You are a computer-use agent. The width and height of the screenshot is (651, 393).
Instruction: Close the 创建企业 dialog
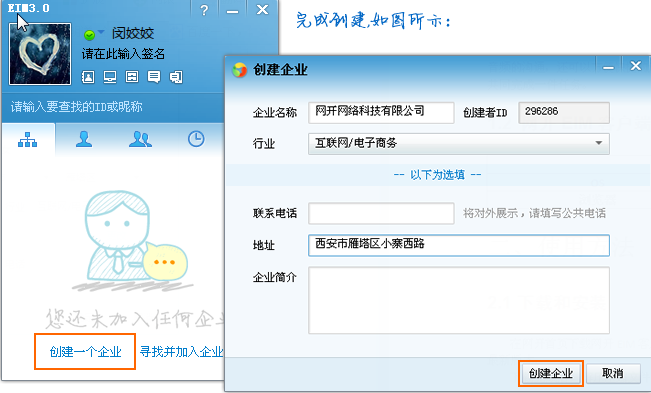pos(636,66)
